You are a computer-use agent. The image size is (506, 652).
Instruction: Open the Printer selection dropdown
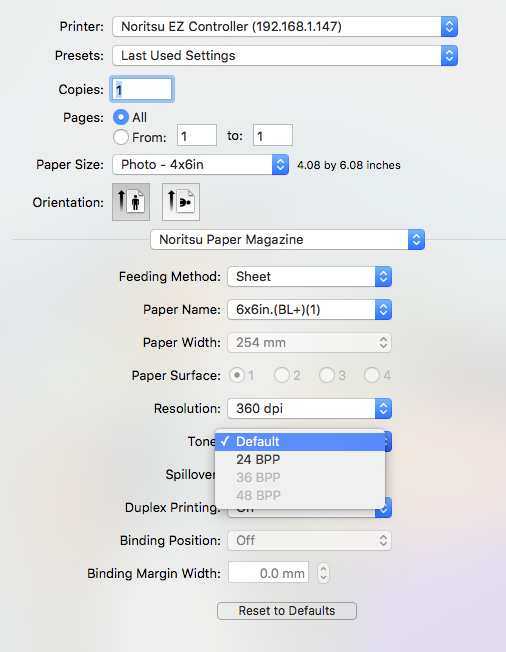pos(285,27)
